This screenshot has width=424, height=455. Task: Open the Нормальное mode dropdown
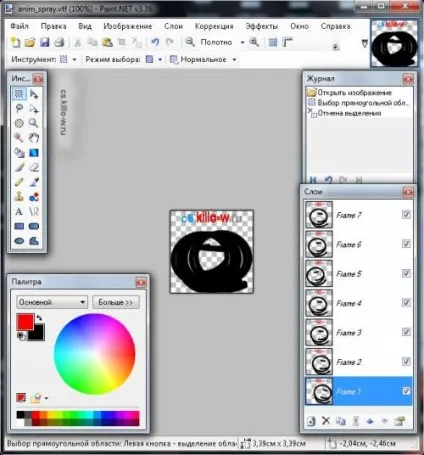click(234, 59)
